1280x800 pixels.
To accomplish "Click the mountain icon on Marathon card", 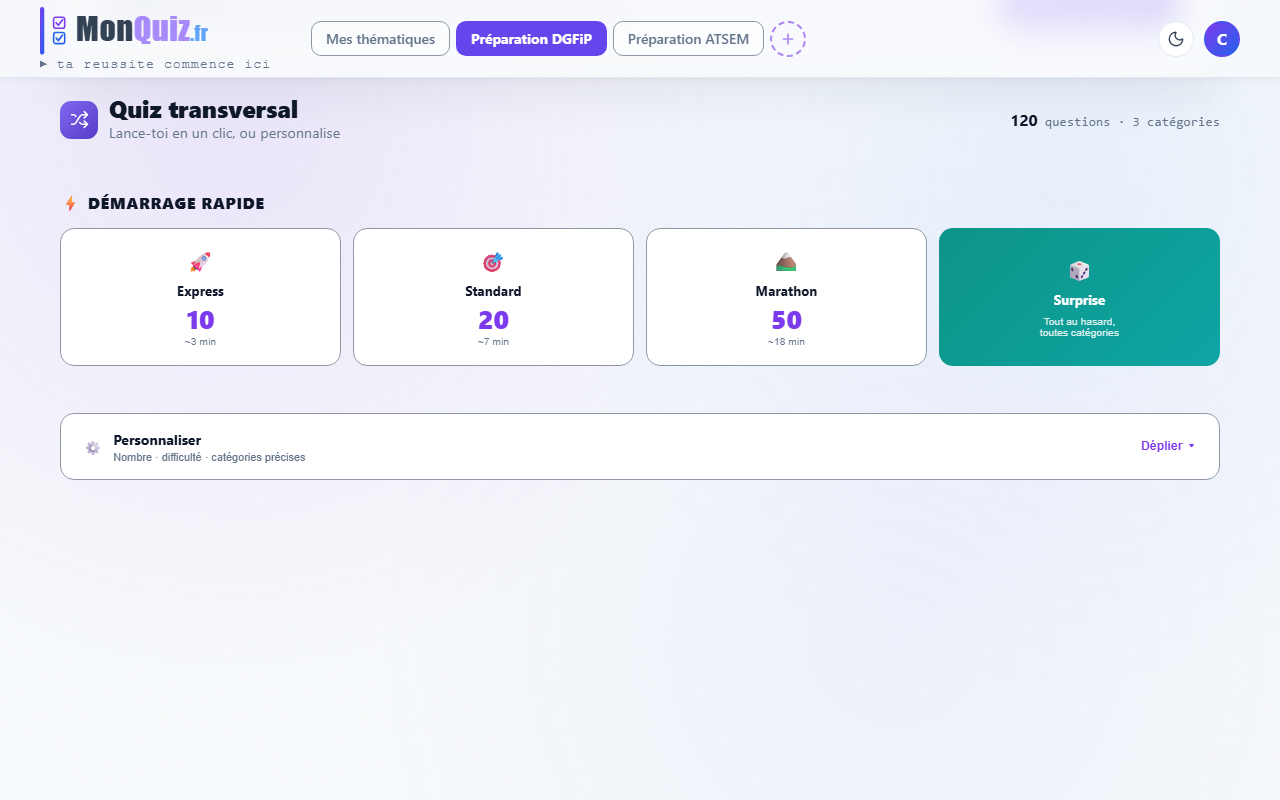I will click(786, 262).
